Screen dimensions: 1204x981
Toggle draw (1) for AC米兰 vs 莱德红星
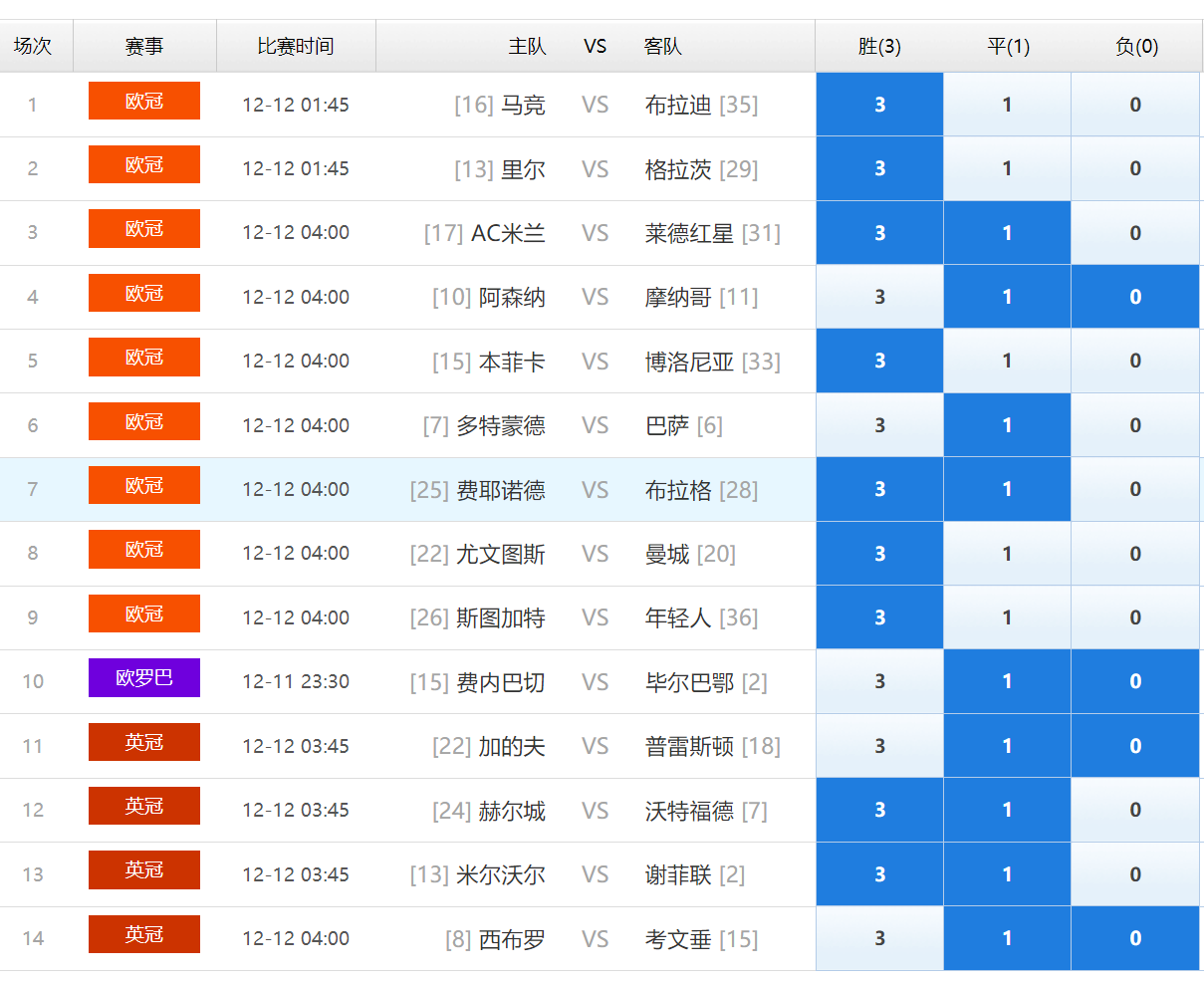(1007, 233)
